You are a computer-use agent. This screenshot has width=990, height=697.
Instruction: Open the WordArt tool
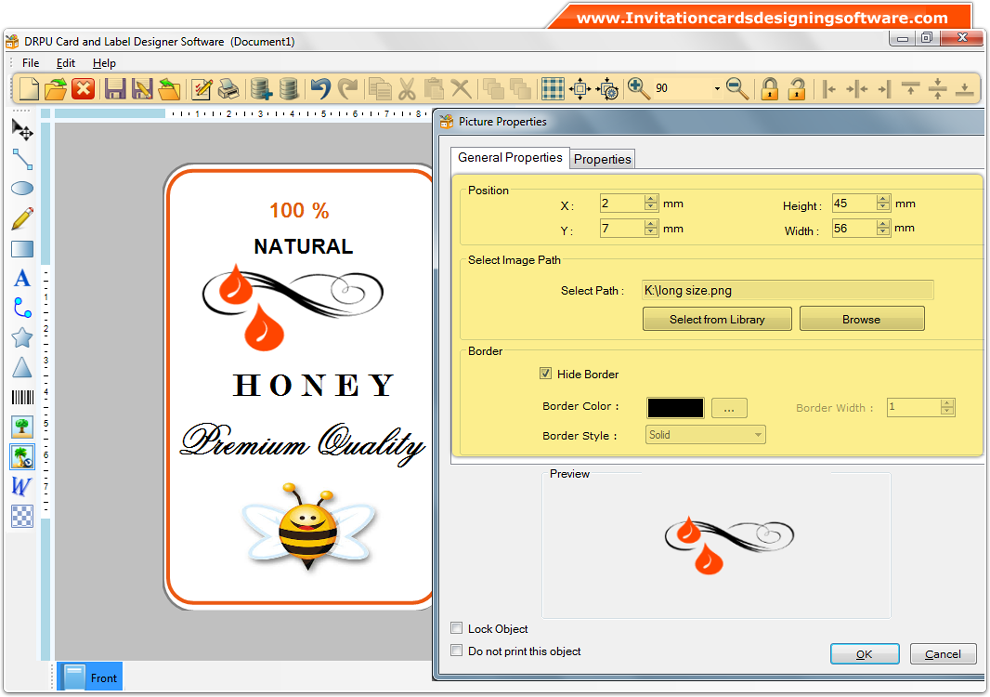(x=22, y=487)
